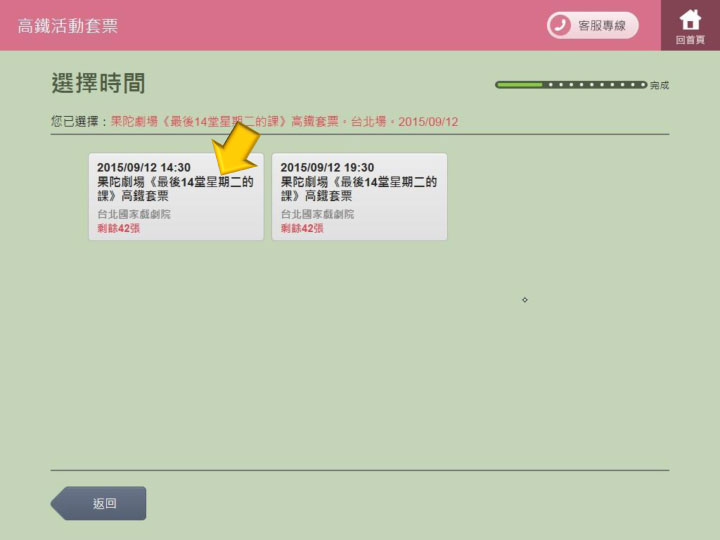Click the 選擇時間 page heading
This screenshot has width=720, height=540.
(98, 83)
